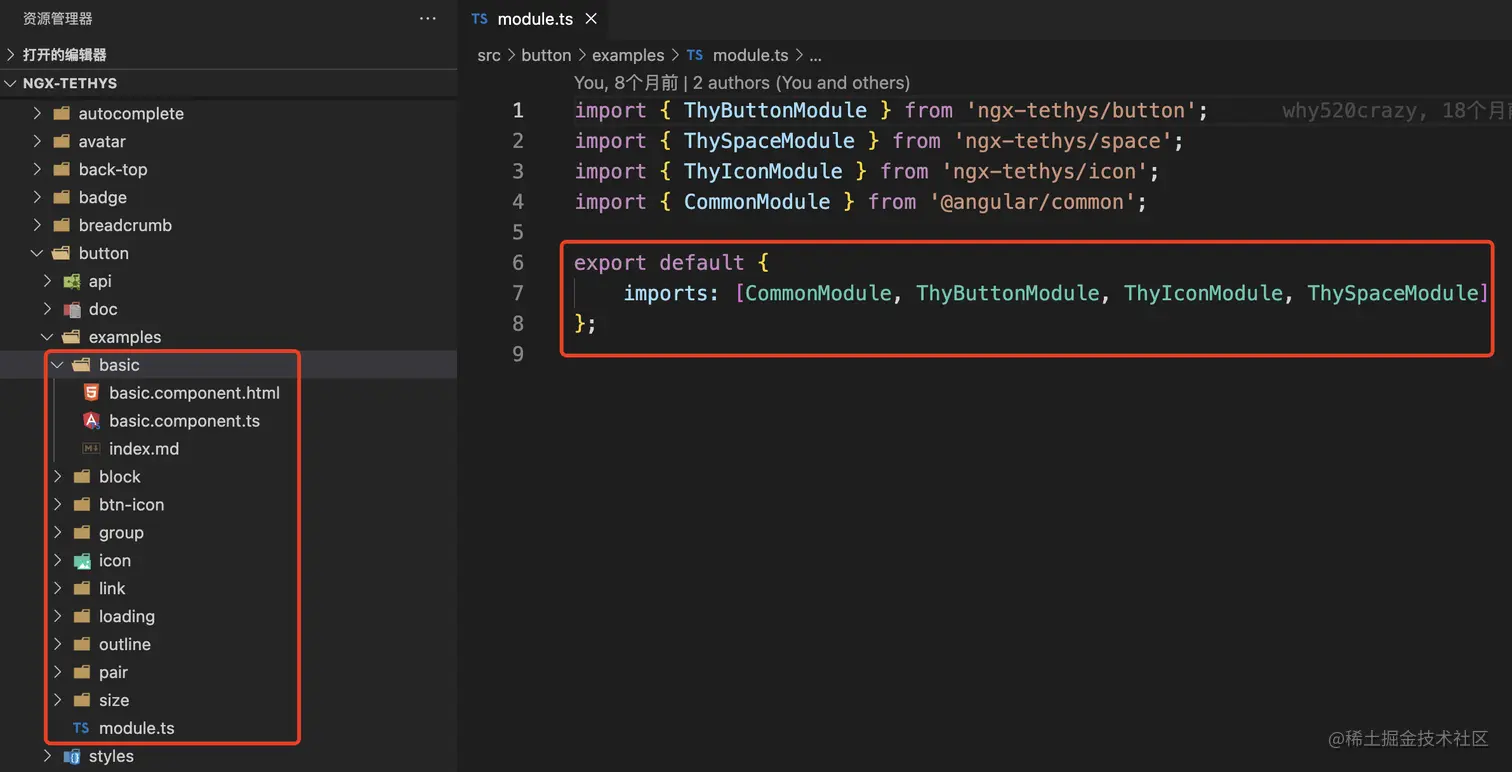Expand the autocomplete folder chevron
The width and height of the screenshot is (1512, 772).
point(37,113)
